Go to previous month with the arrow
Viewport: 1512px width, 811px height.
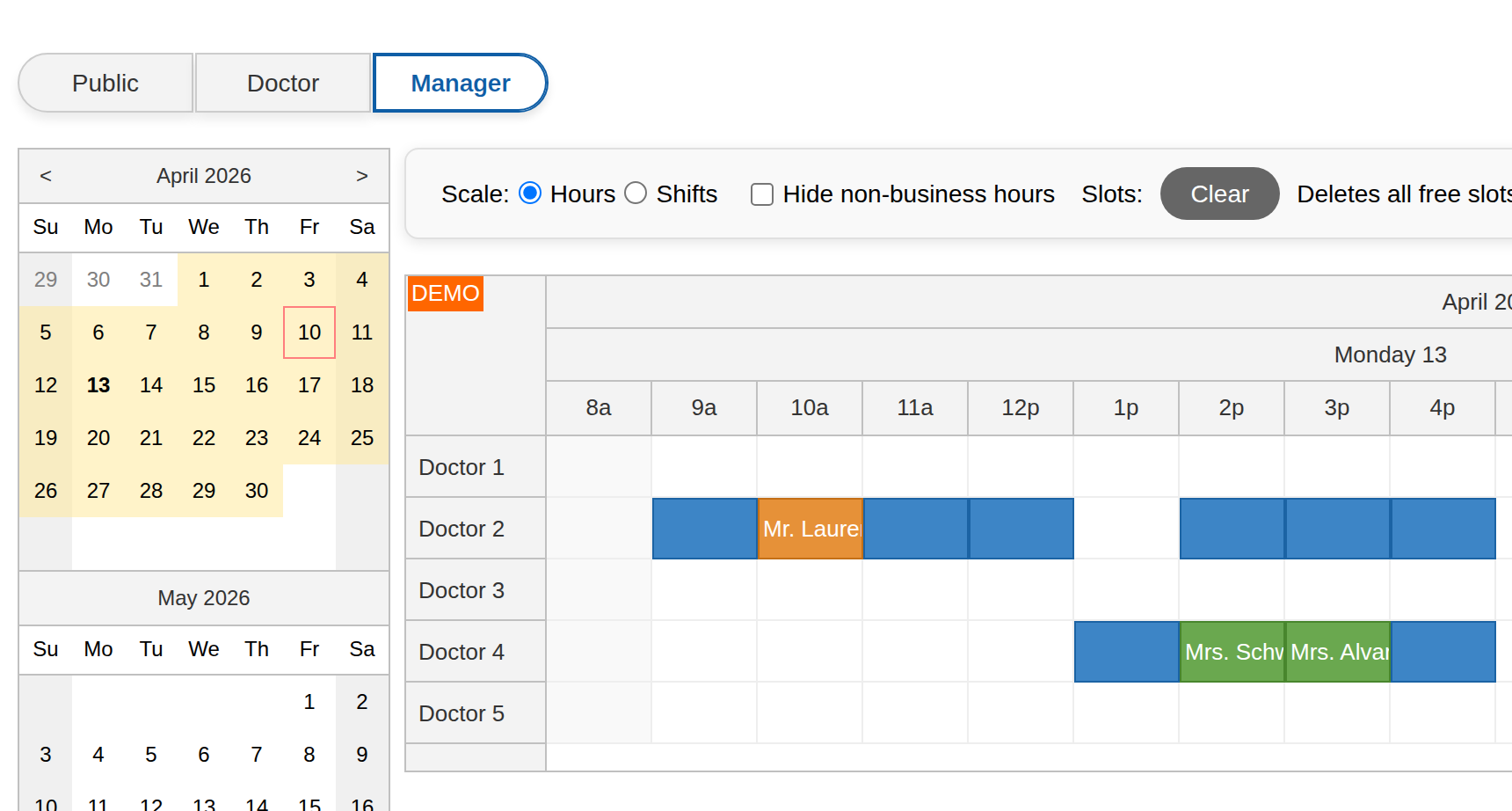tap(46, 175)
